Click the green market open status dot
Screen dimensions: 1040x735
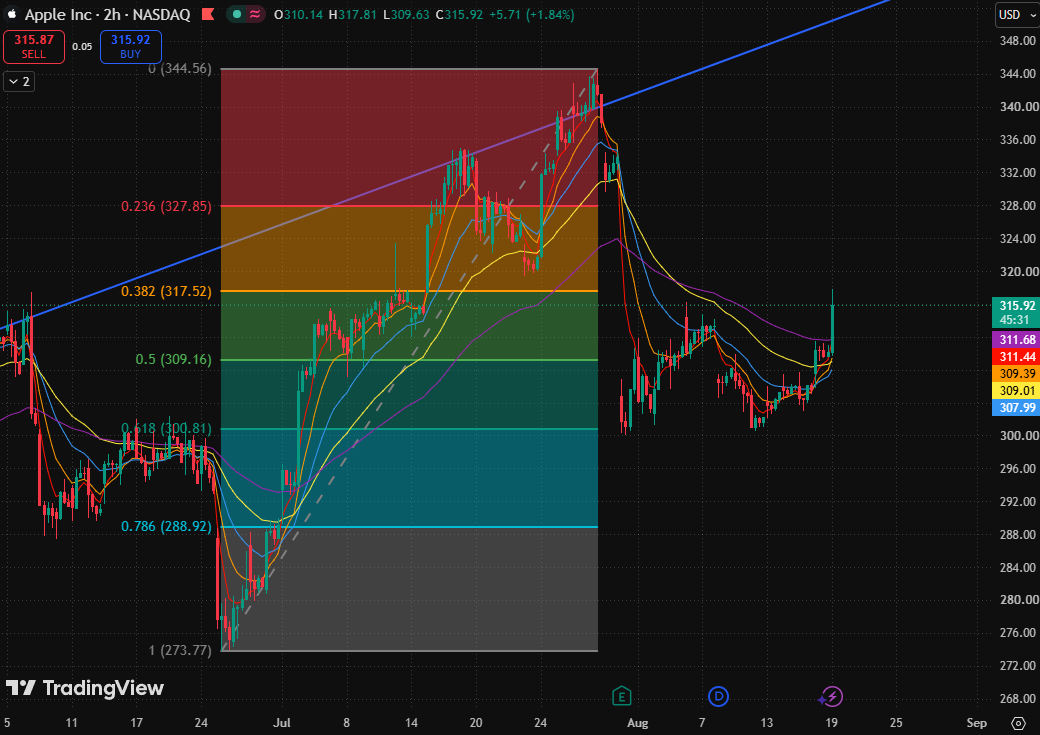click(x=237, y=14)
